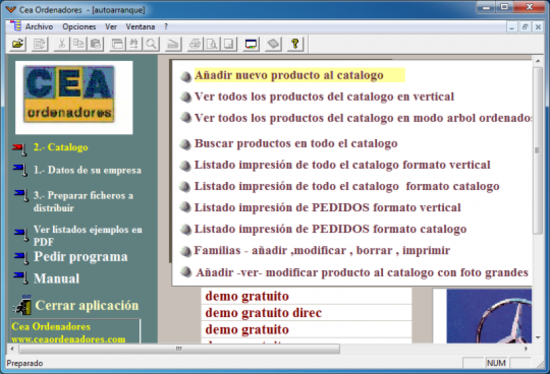
Task: Click the Mercedes logo thumbnail image
Action: point(489,316)
